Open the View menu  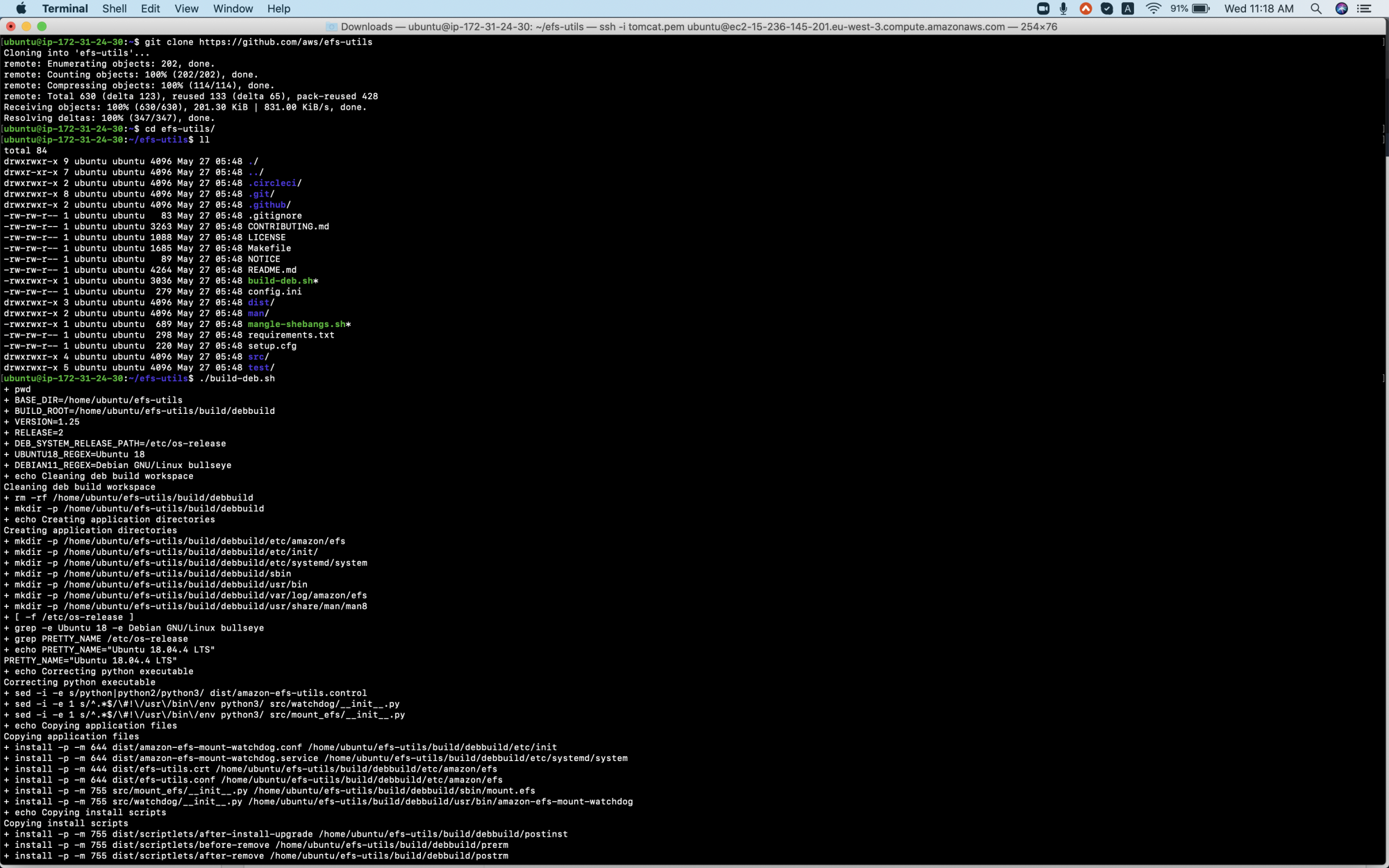(x=186, y=8)
